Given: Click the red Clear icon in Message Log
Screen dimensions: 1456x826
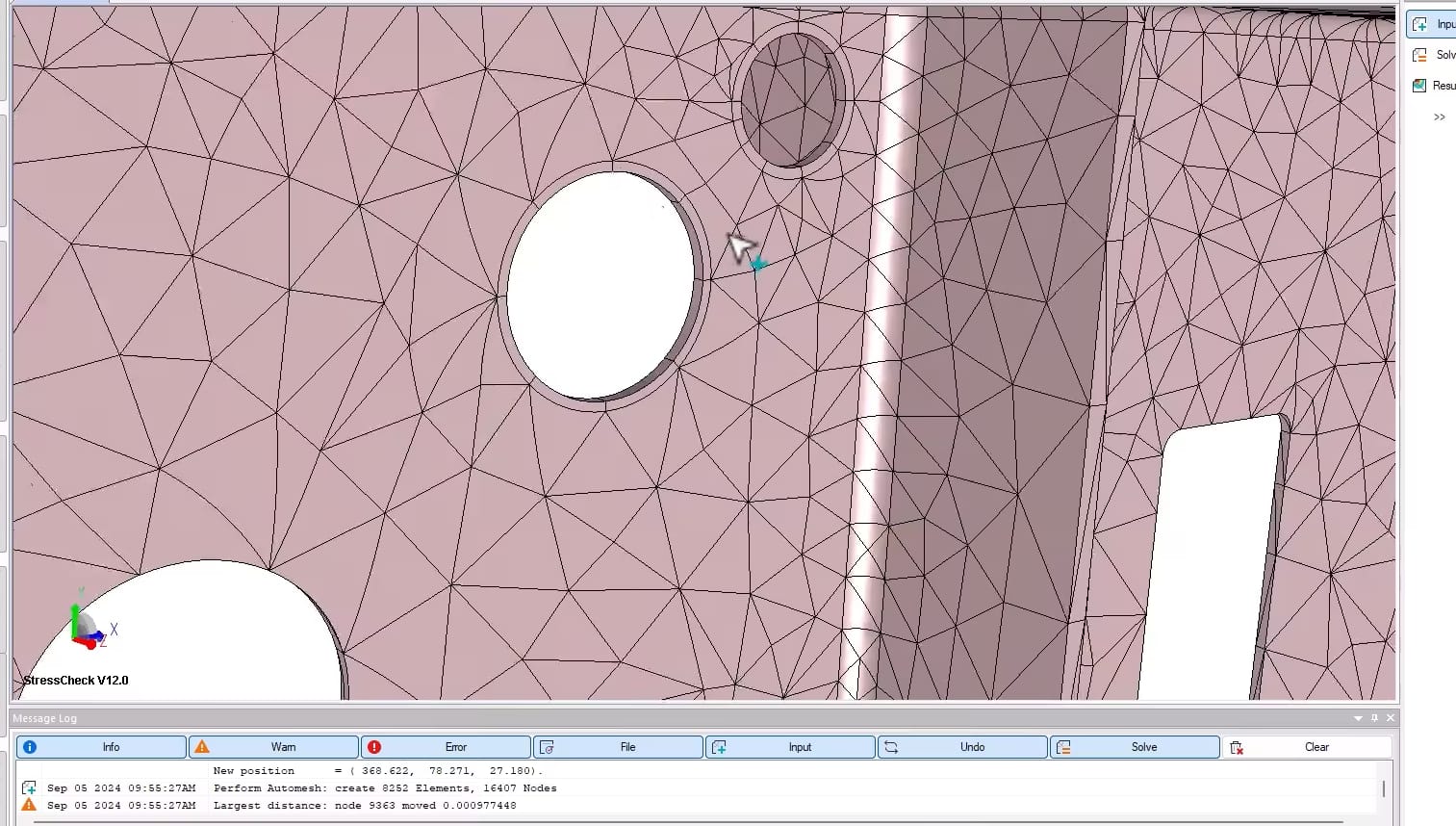Looking at the screenshot, I should [1237, 747].
